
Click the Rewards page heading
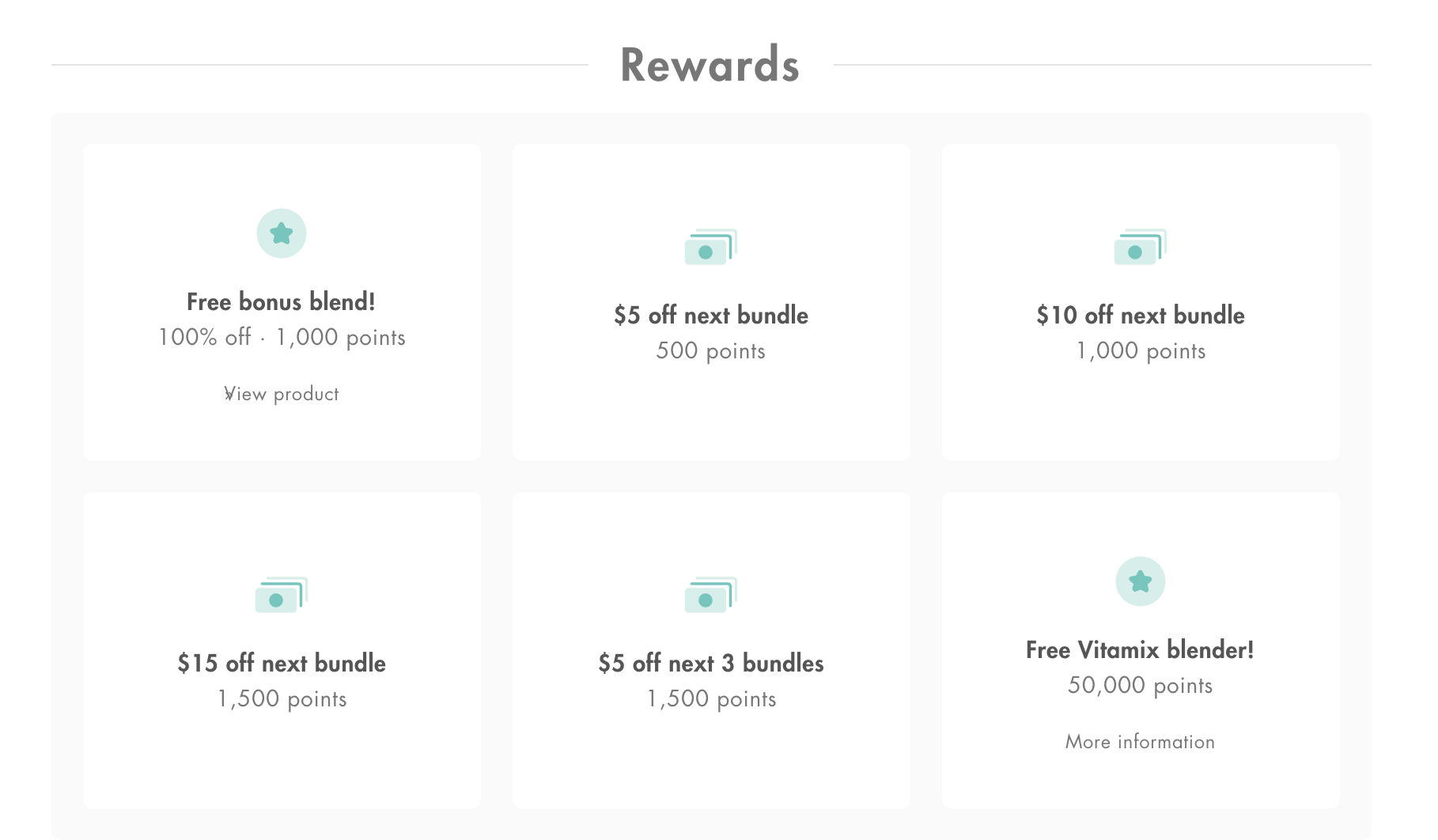(710, 65)
